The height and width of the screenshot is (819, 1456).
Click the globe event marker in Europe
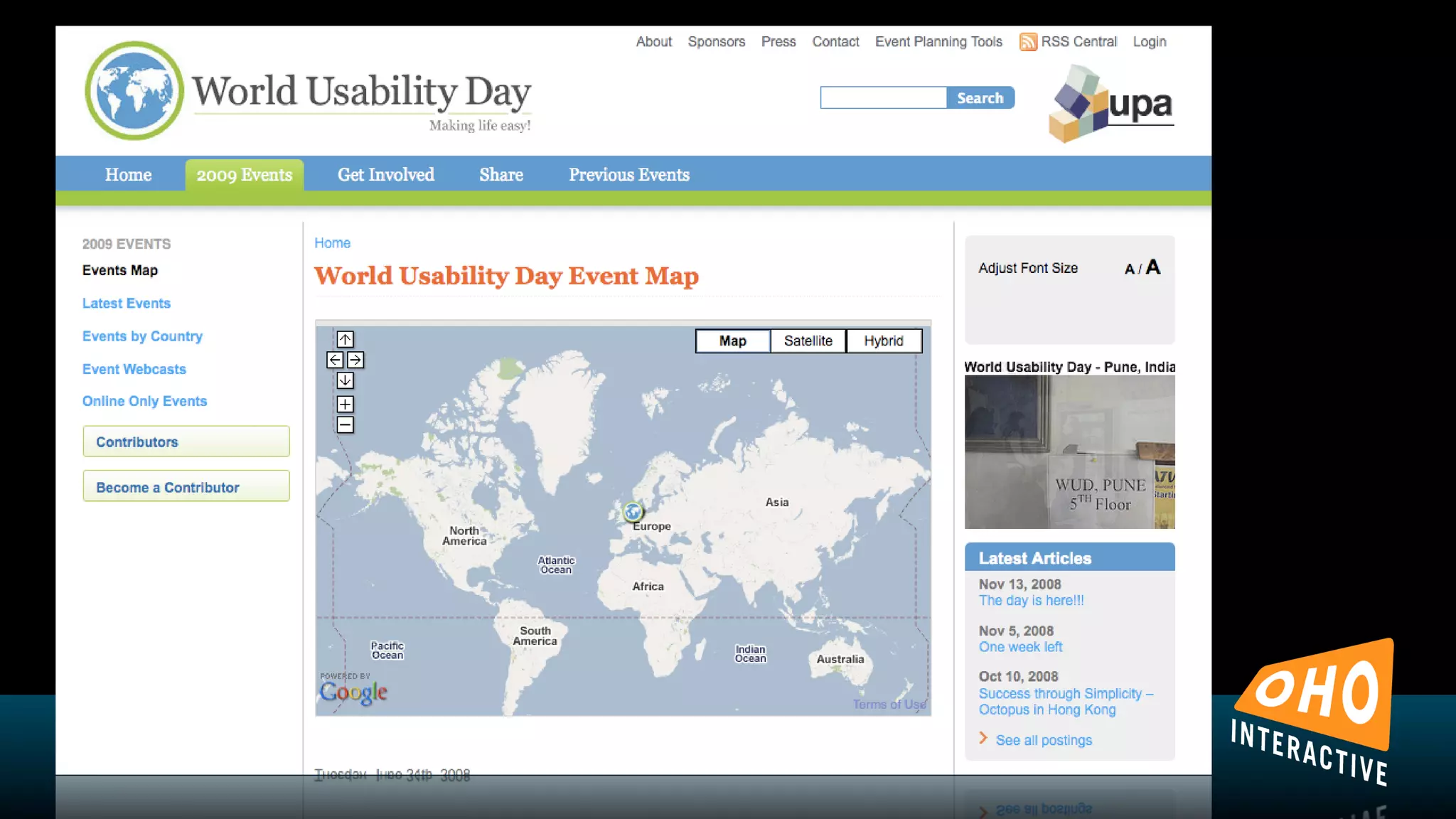point(632,511)
